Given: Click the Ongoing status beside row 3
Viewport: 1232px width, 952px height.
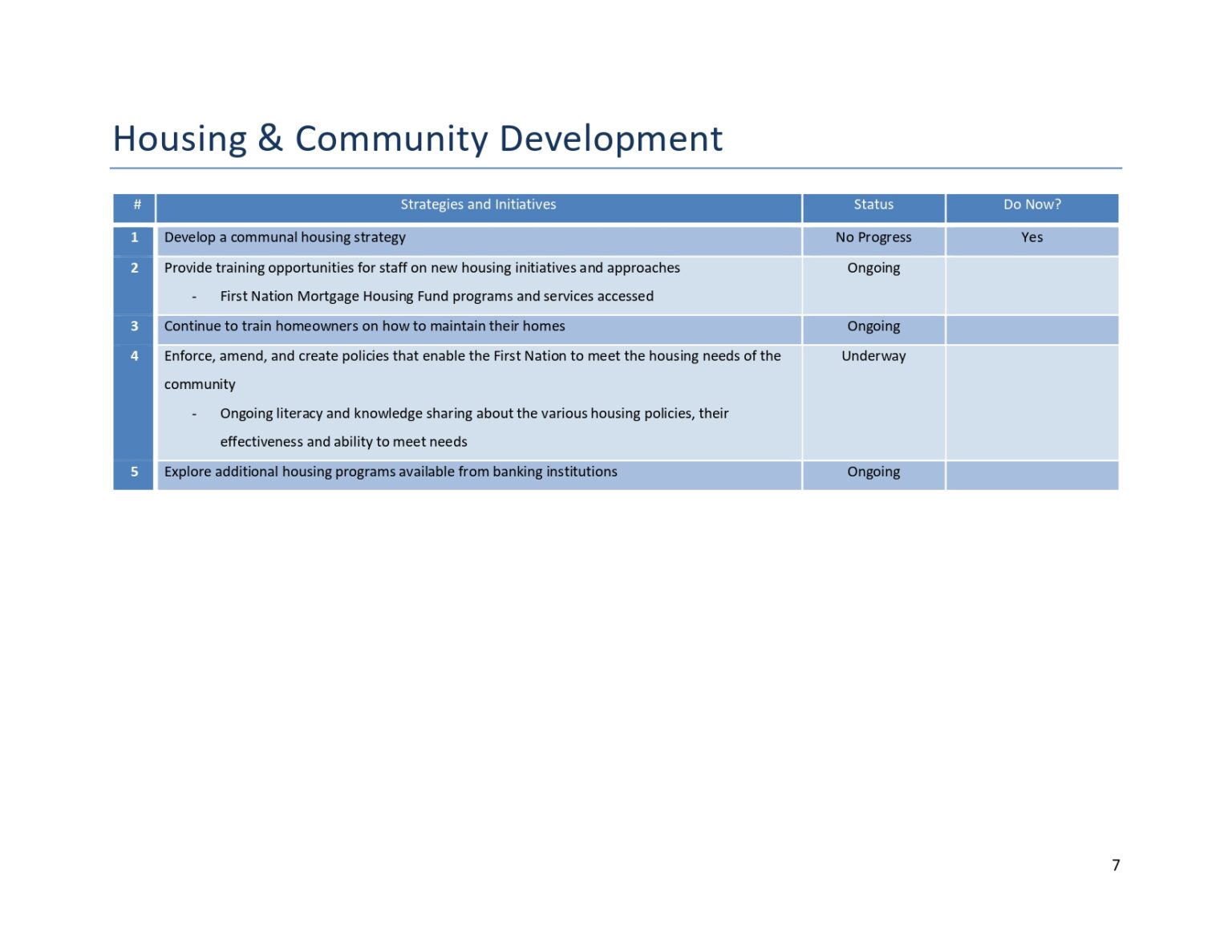Looking at the screenshot, I should [873, 326].
